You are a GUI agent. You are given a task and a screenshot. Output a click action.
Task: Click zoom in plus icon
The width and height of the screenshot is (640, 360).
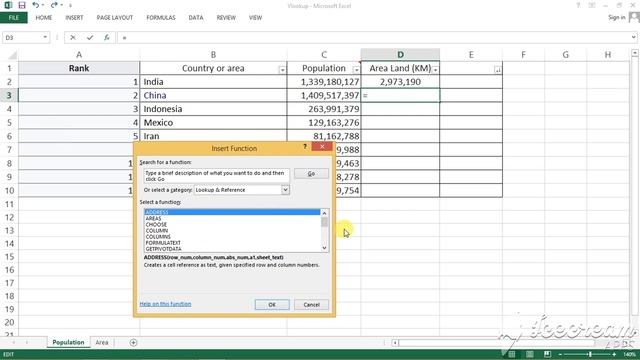pos(614,354)
